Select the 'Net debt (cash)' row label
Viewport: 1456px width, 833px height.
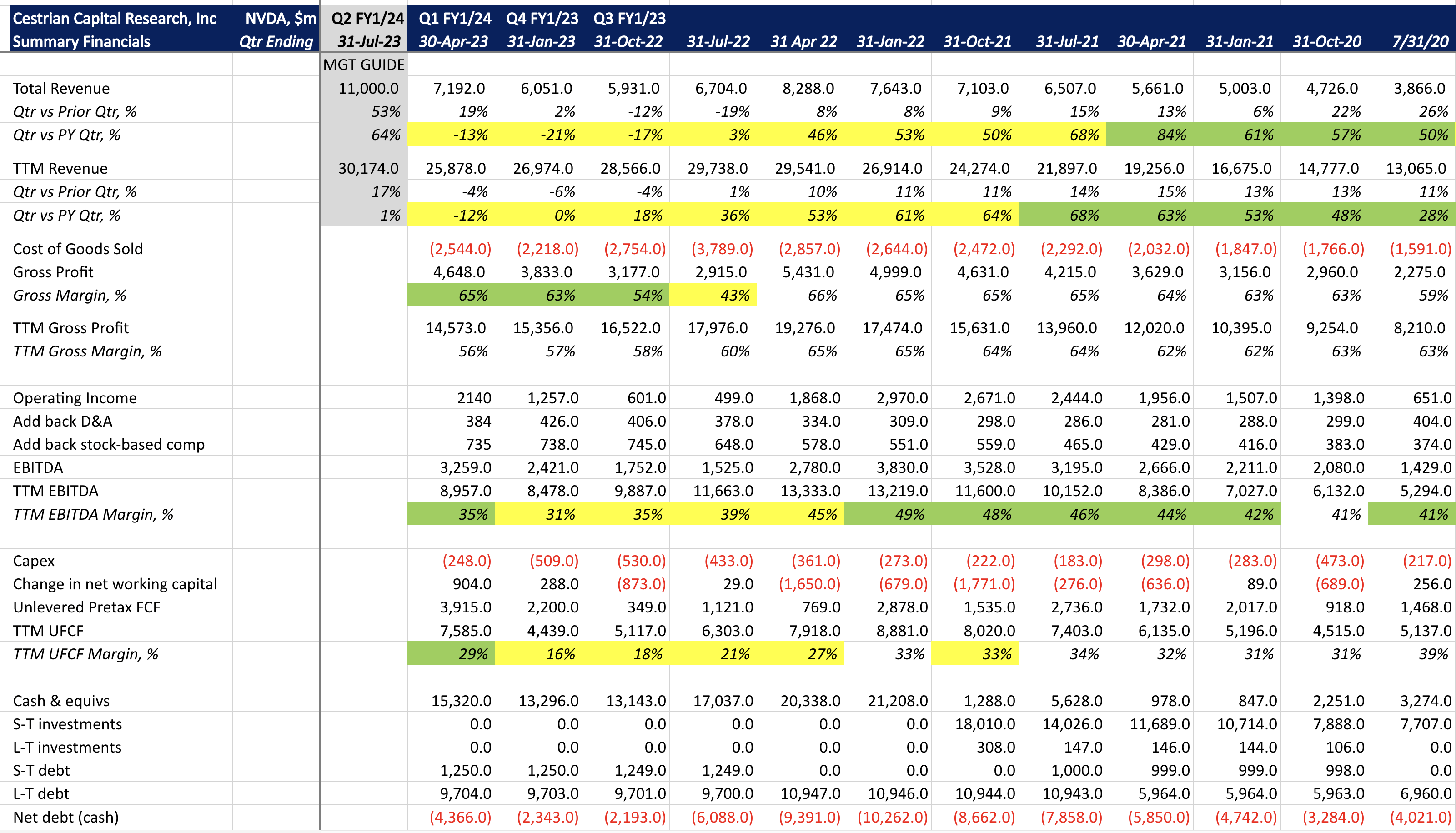(x=66, y=817)
